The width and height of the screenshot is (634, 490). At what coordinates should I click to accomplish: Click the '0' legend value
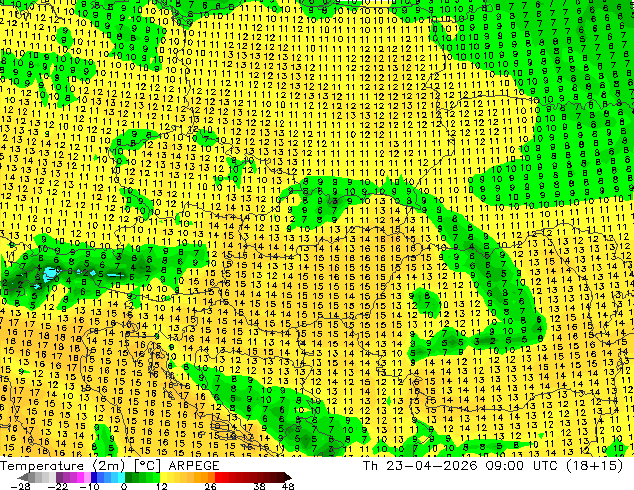(x=124, y=486)
